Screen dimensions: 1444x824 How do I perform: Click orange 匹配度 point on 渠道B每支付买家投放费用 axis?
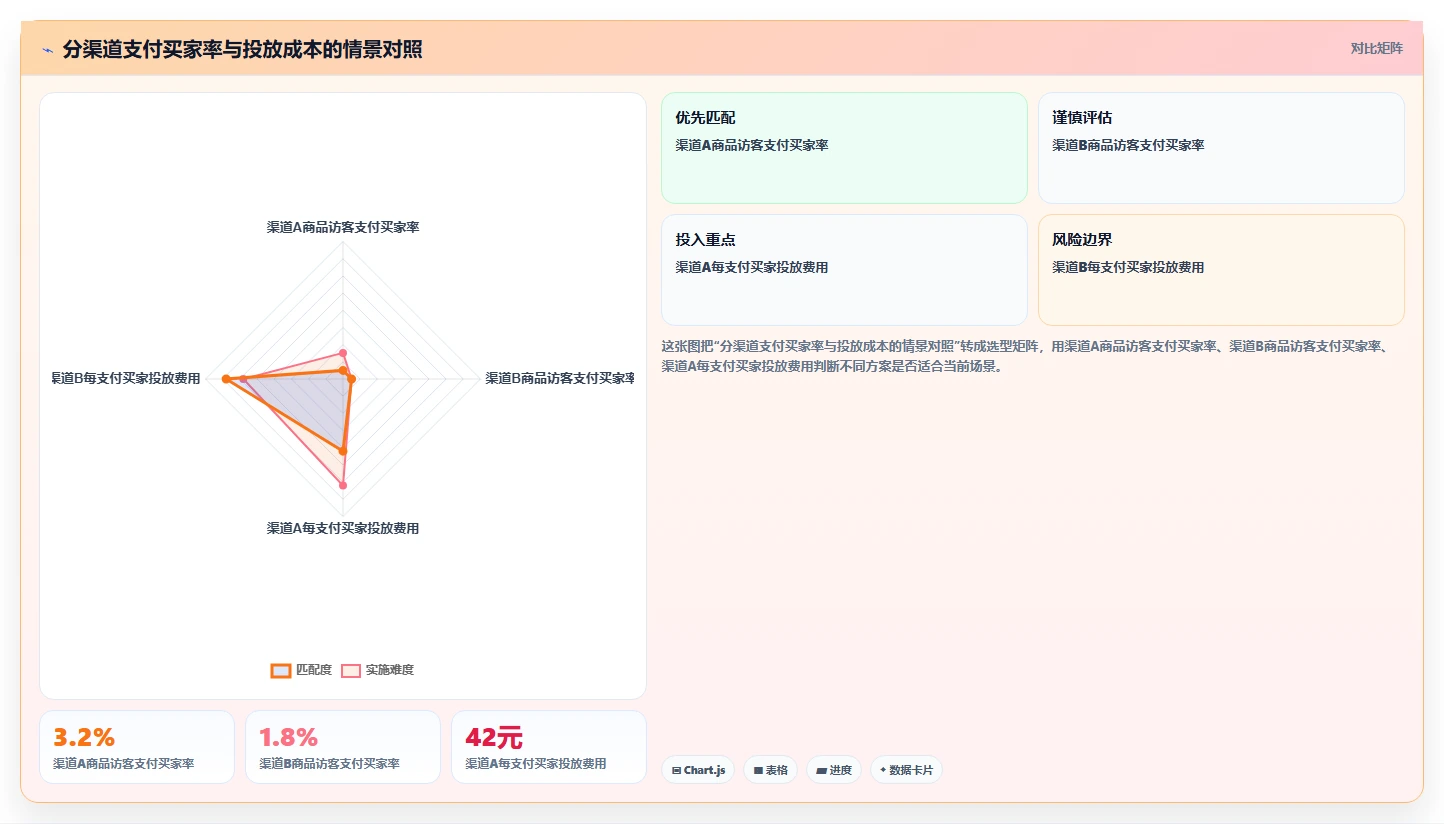pos(226,379)
